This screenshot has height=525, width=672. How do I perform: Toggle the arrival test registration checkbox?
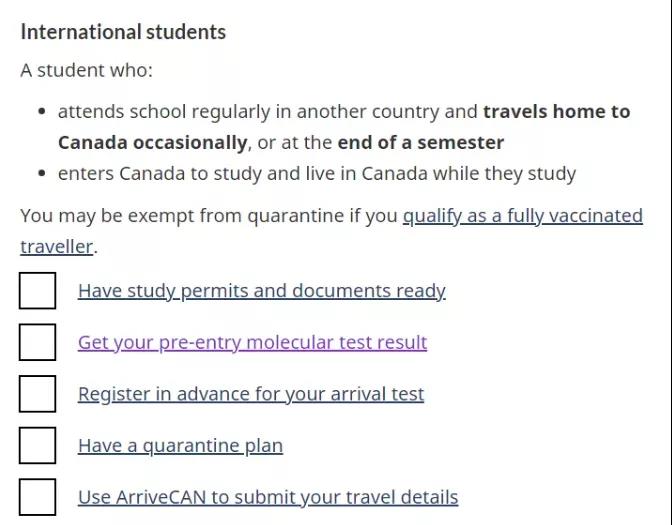[37, 394]
